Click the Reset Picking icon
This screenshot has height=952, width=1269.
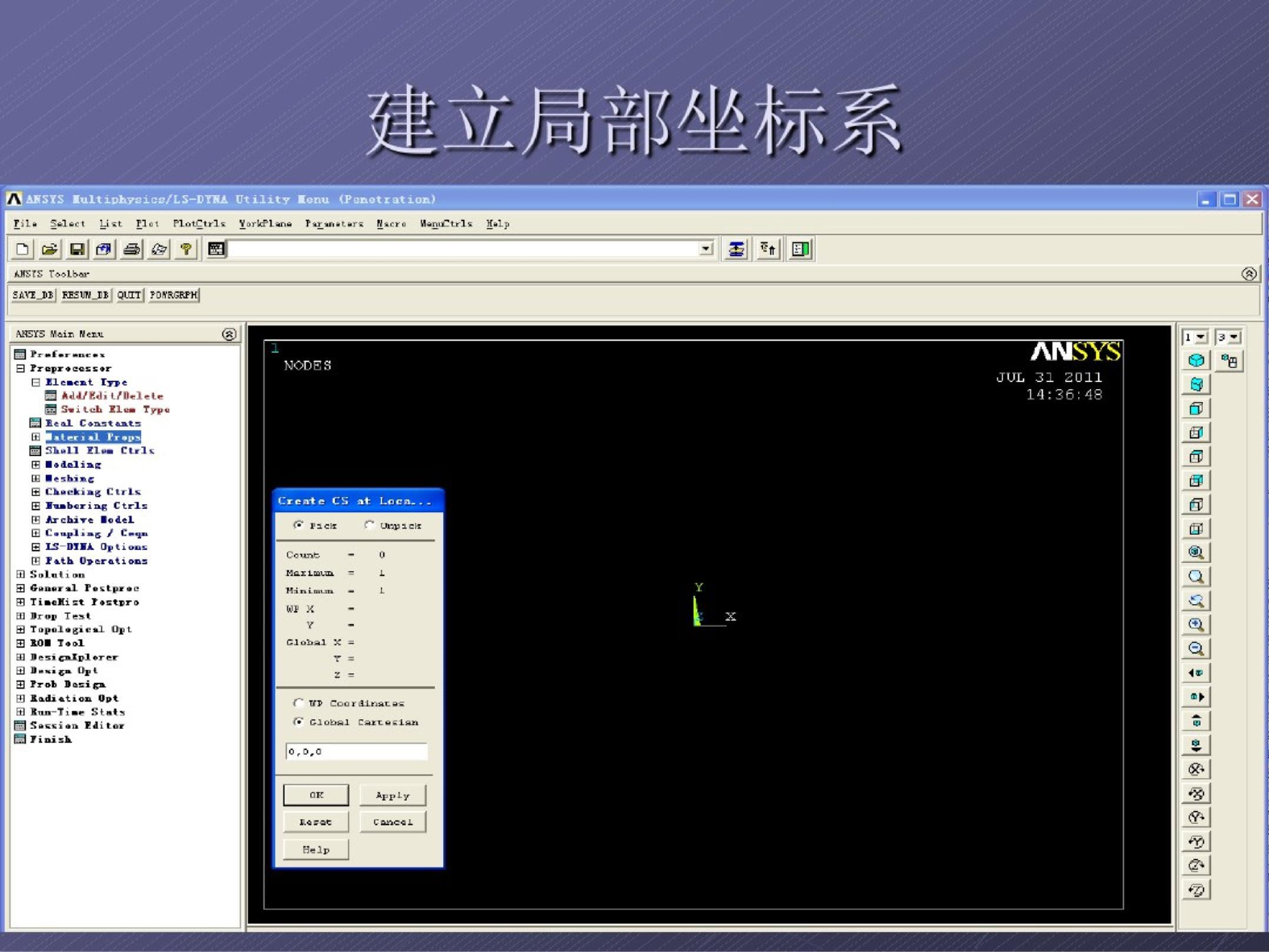(x=768, y=250)
